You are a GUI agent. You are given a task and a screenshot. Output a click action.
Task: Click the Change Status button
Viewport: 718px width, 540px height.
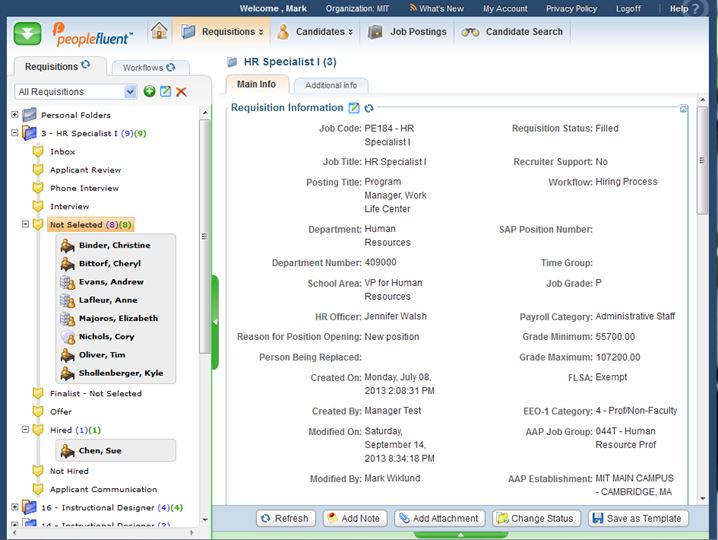535,518
